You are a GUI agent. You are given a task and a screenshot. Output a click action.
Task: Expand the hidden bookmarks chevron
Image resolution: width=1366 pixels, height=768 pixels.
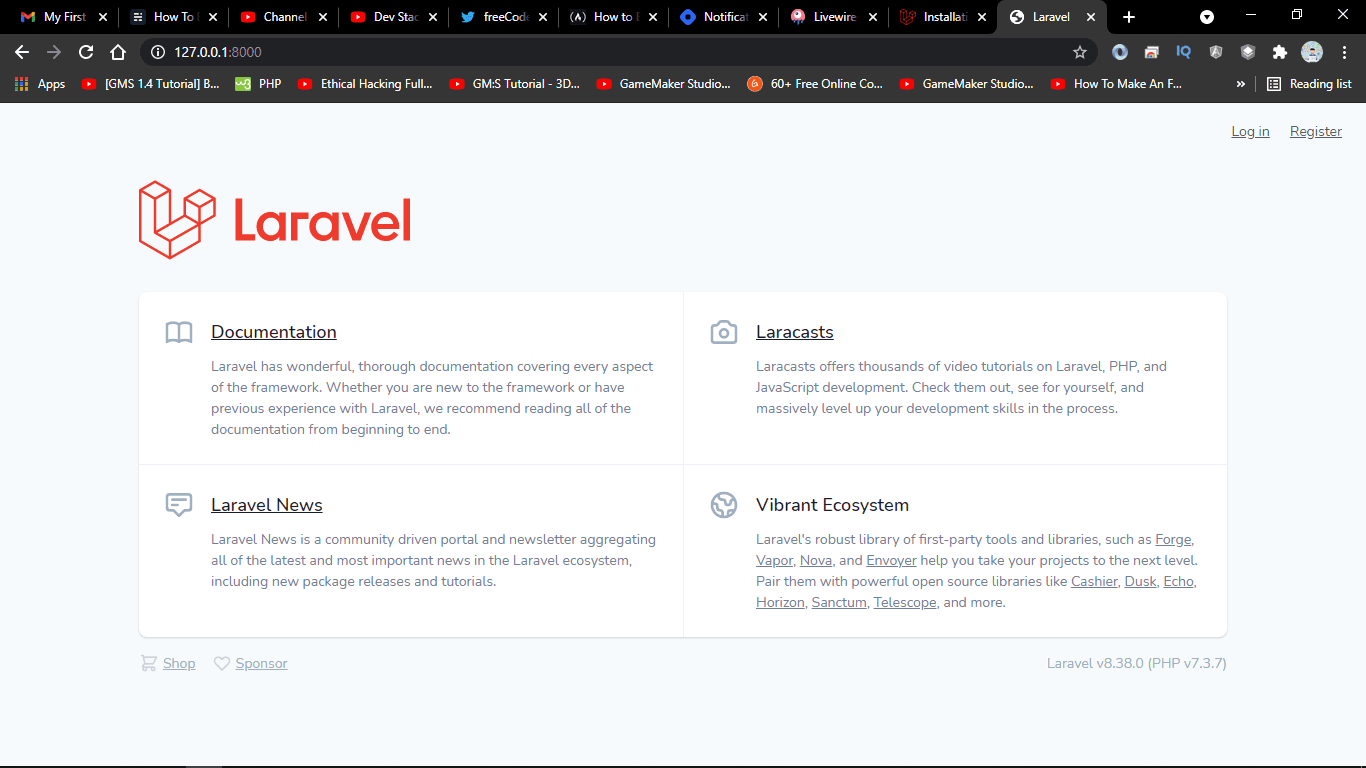(x=1241, y=84)
